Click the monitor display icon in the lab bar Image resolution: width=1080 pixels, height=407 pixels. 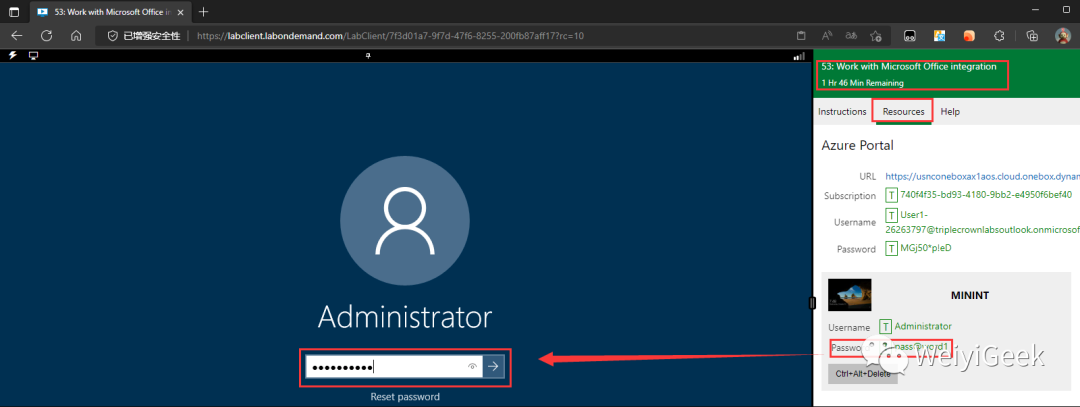[33, 55]
